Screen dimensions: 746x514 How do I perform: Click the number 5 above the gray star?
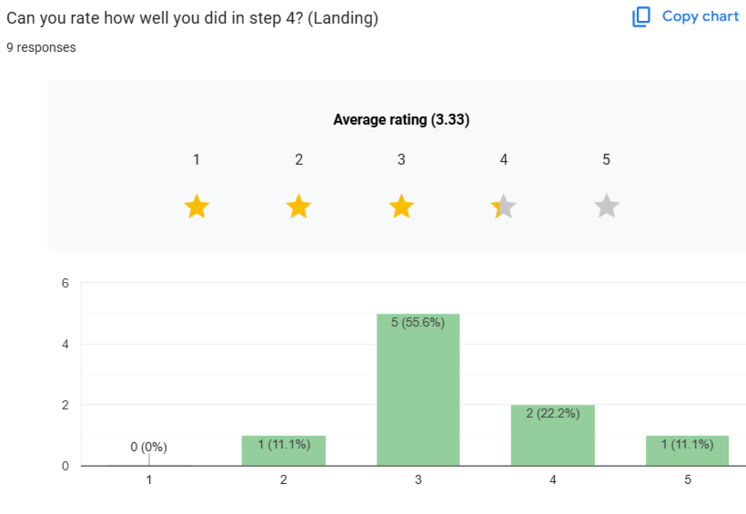606,160
